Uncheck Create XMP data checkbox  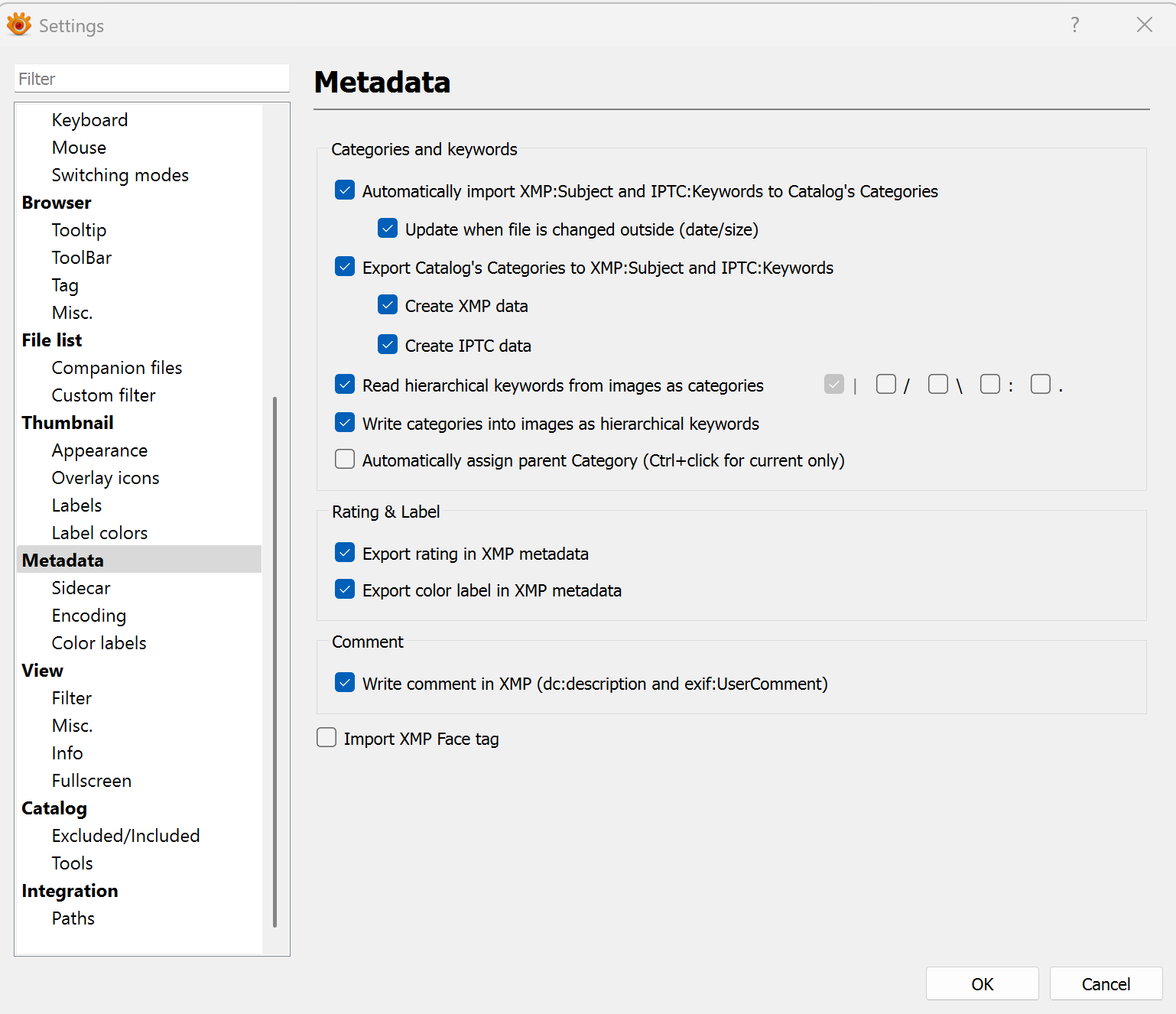pyautogui.click(x=388, y=305)
